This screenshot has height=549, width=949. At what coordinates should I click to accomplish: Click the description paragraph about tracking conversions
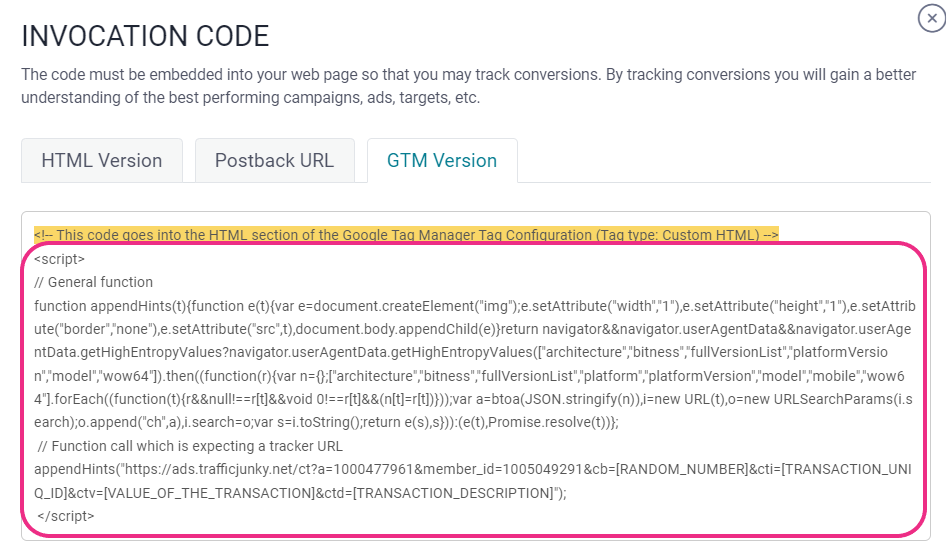pyautogui.click(x=468, y=86)
